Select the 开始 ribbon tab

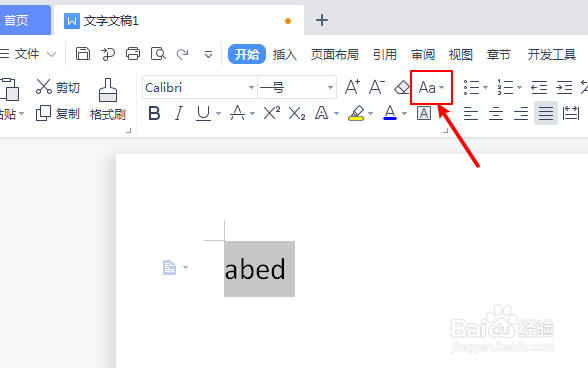[247, 54]
